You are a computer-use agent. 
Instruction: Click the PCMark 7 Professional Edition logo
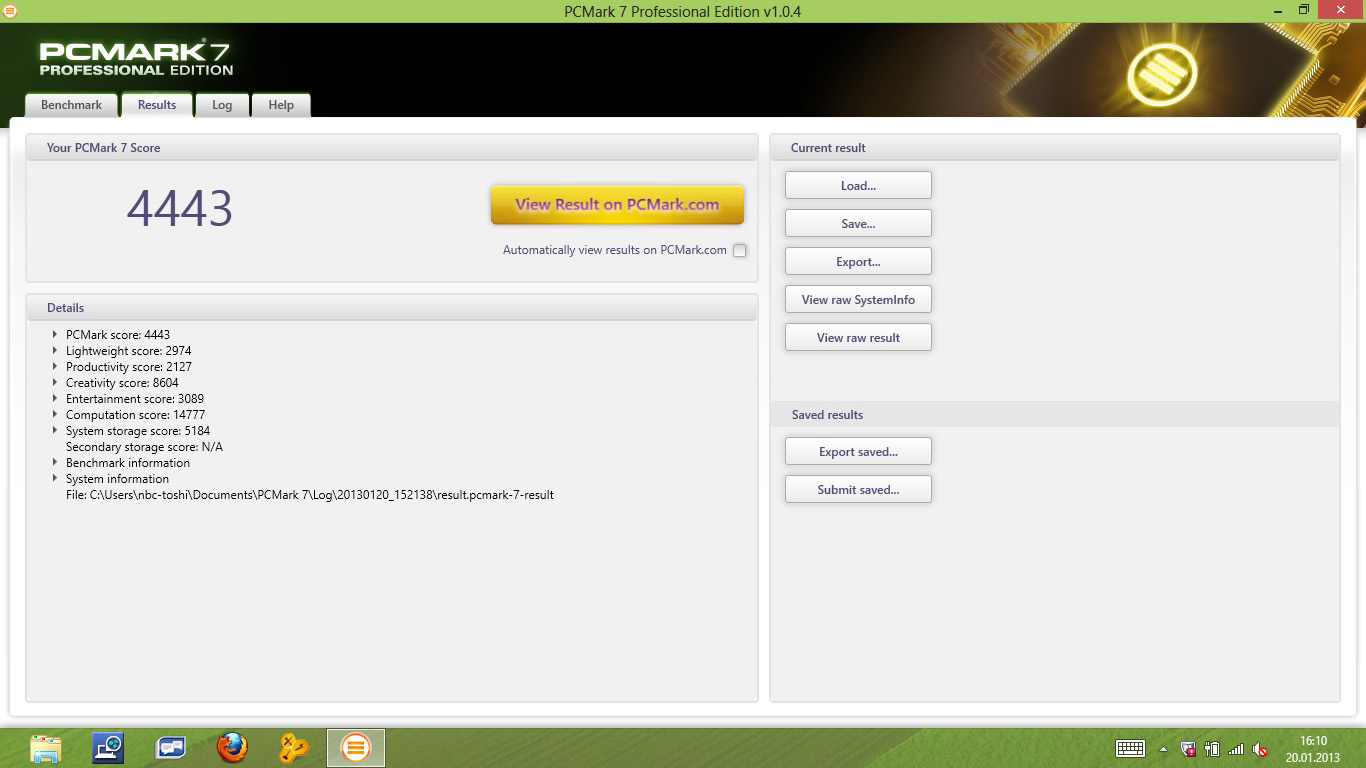click(136, 59)
